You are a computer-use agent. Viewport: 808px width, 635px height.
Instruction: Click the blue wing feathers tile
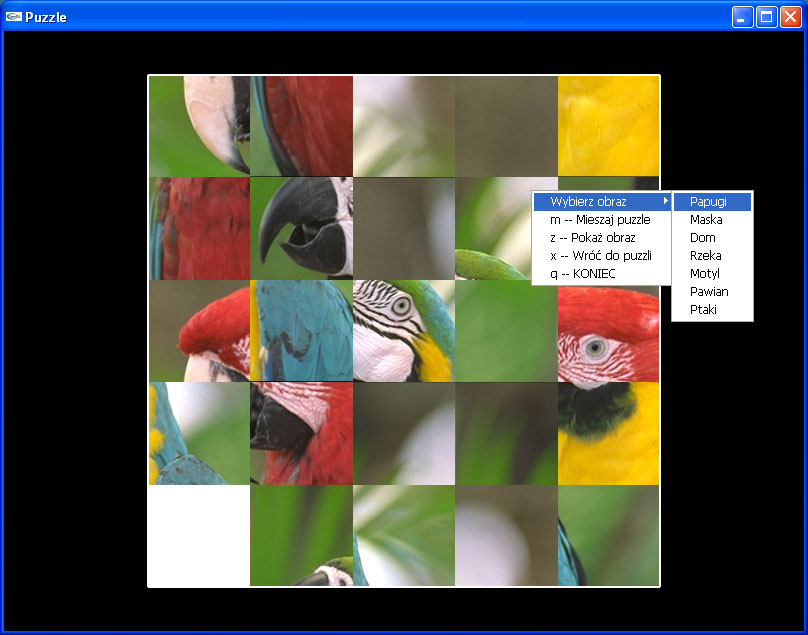301,331
